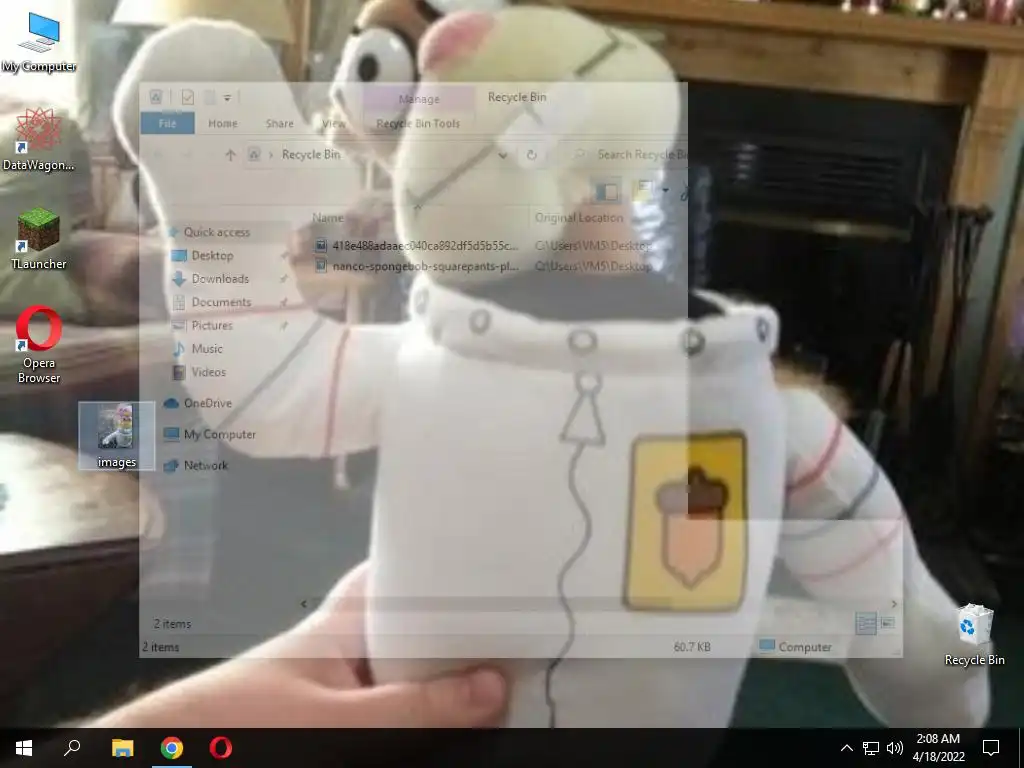Select Network in the navigation pane
Screen dimensions: 1024x768
point(206,466)
